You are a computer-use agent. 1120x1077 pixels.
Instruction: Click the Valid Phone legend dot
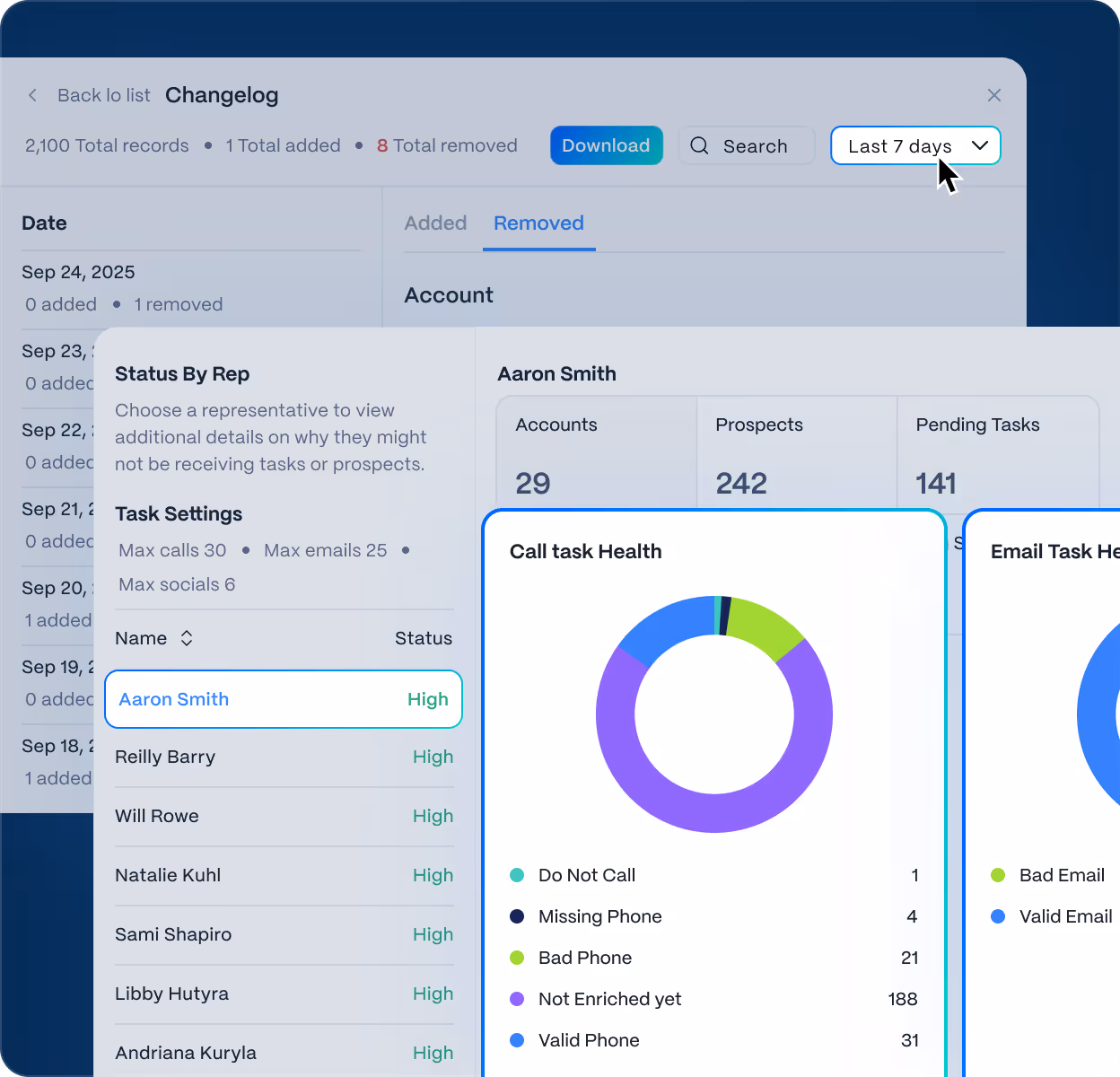tap(517, 1040)
